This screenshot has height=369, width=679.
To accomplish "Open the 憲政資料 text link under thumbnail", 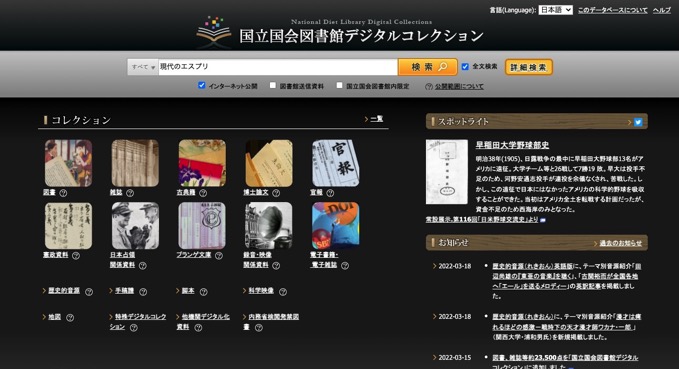I will click(56, 255).
